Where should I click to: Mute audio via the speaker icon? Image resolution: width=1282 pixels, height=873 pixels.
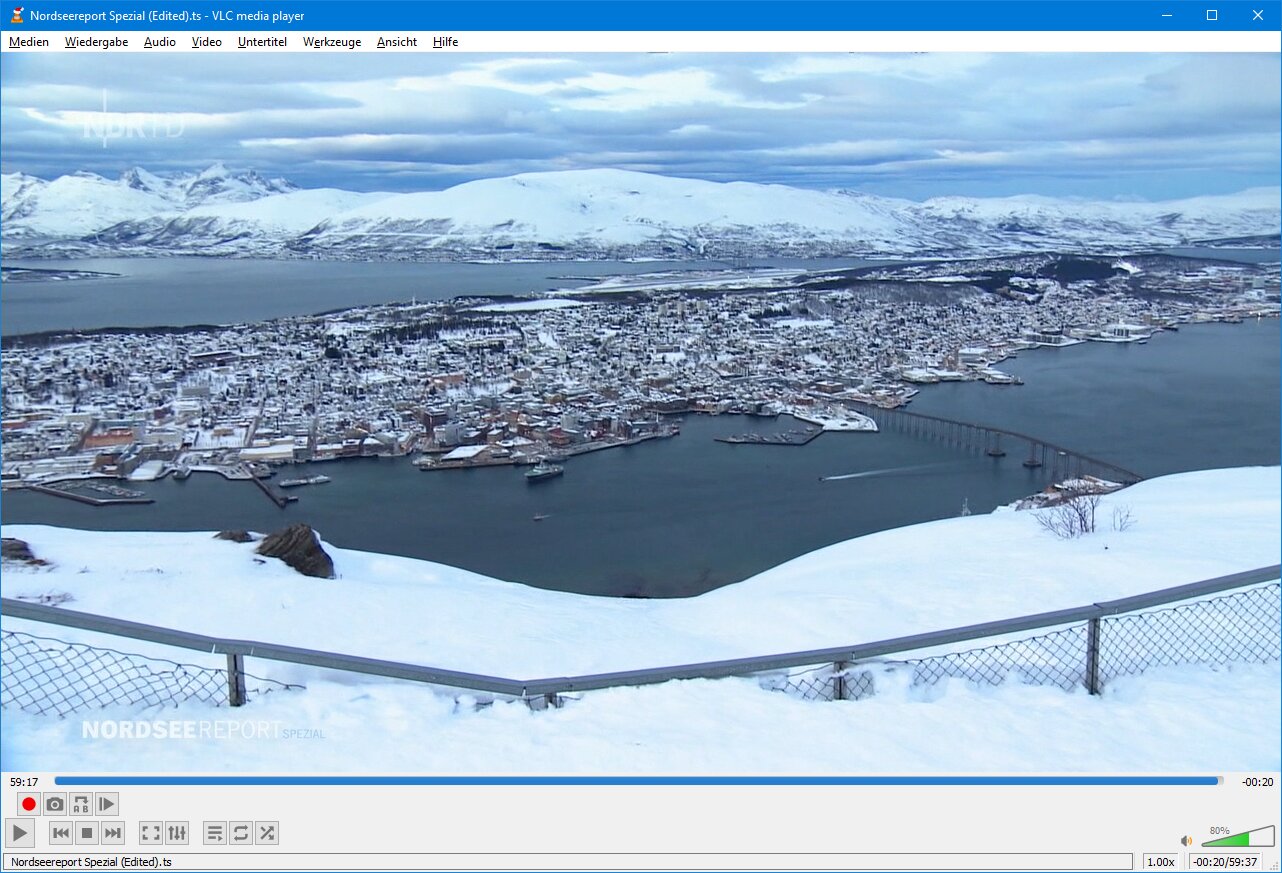[x=1186, y=841]
